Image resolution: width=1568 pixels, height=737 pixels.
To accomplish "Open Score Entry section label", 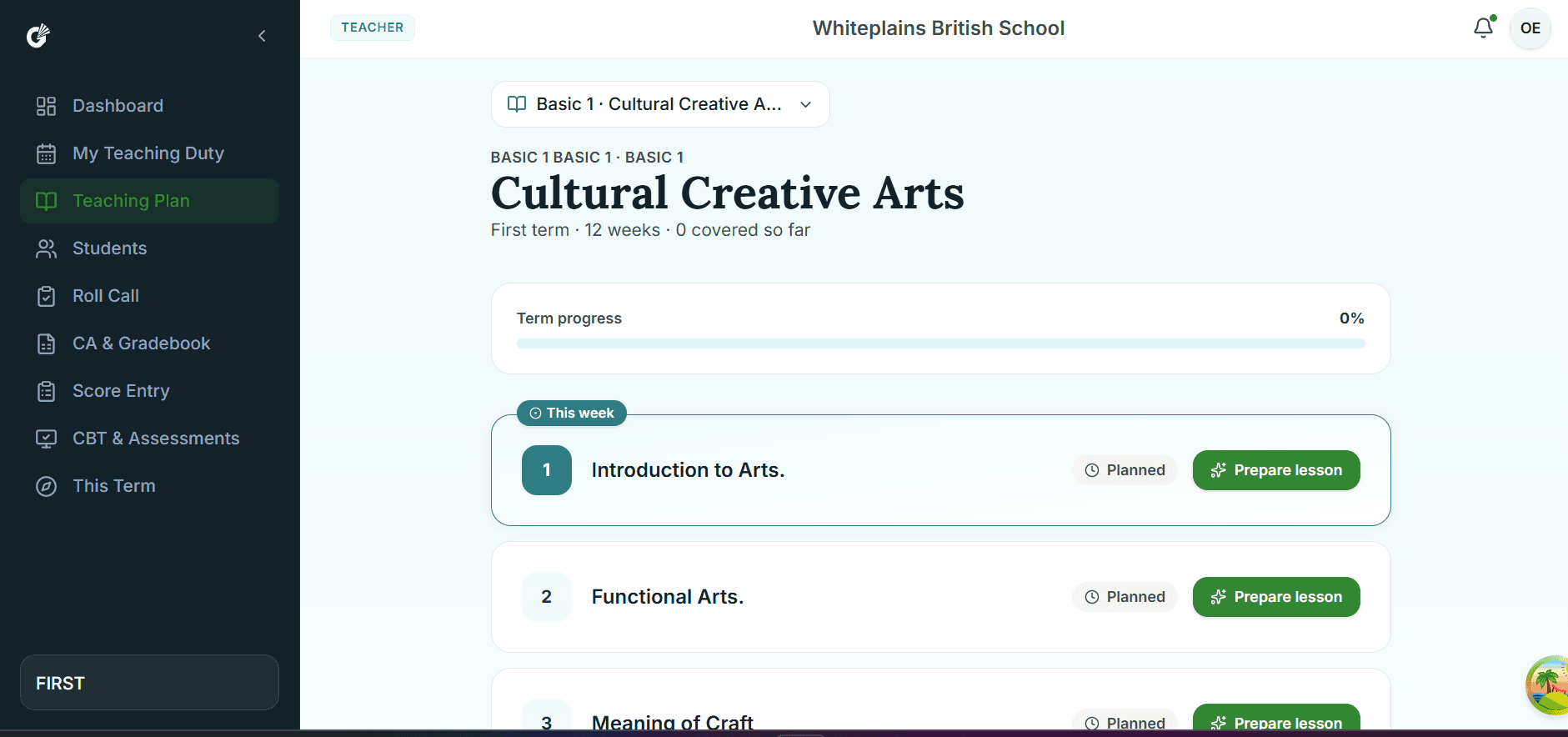I will (x=121, y=391).
